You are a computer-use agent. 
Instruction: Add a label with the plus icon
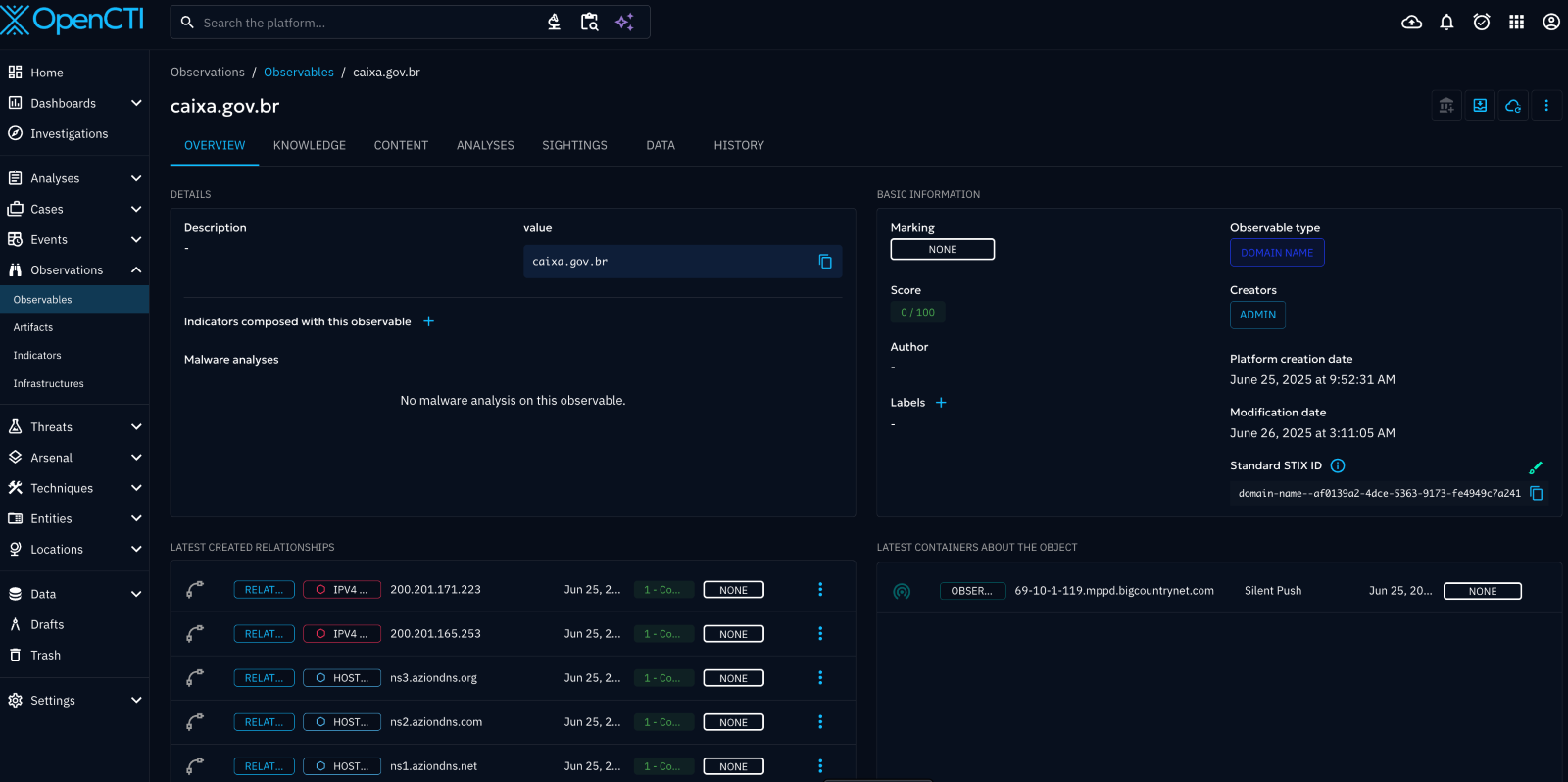pos(941,403)
